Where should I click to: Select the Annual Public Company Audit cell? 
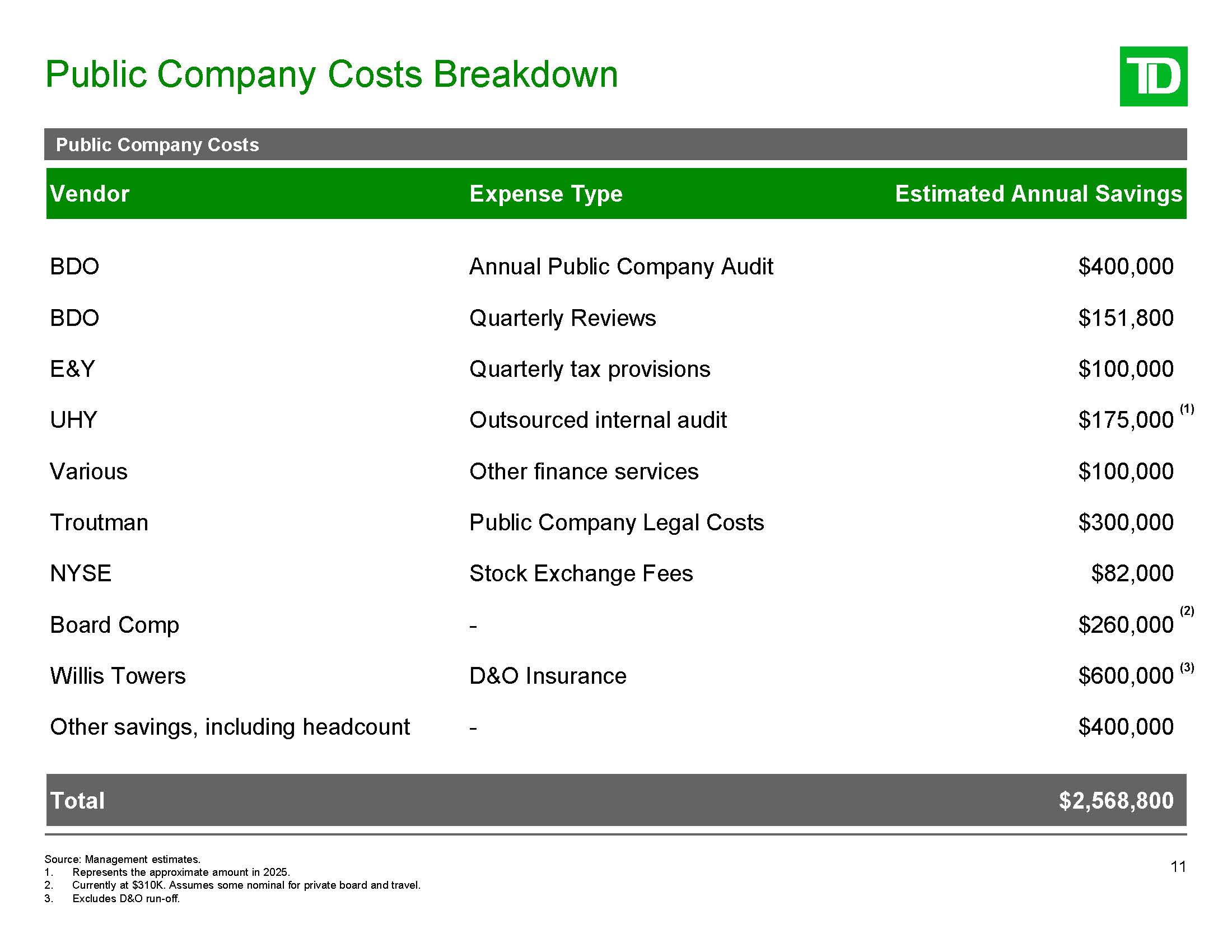click(620, 267)
